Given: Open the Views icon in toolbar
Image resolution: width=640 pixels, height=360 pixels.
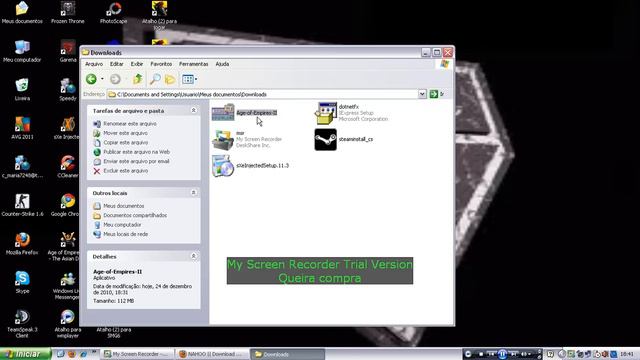Looking at the screenshot, I should pyautogui.click(x=188, y=79).
